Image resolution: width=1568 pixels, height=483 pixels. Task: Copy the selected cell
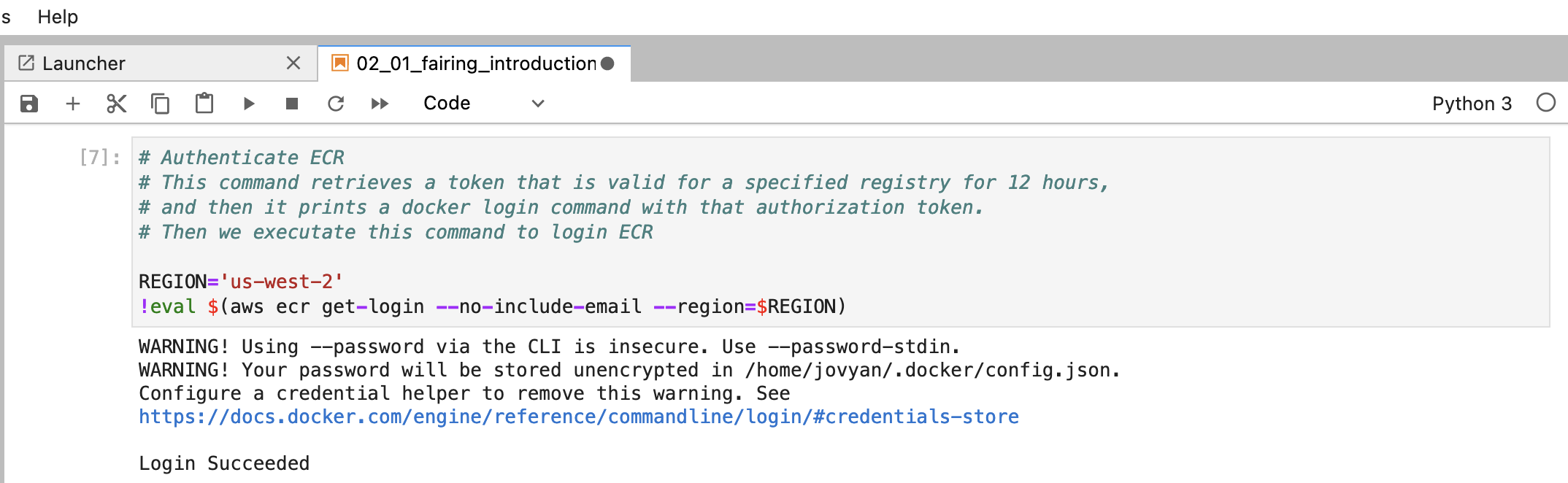(161, 104)
